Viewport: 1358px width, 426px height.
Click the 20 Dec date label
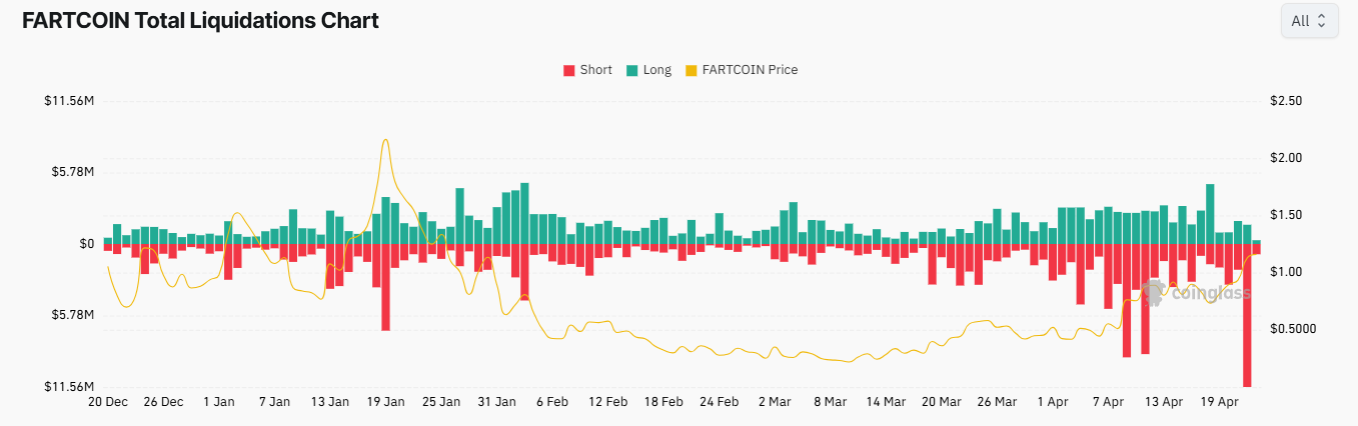108,402
